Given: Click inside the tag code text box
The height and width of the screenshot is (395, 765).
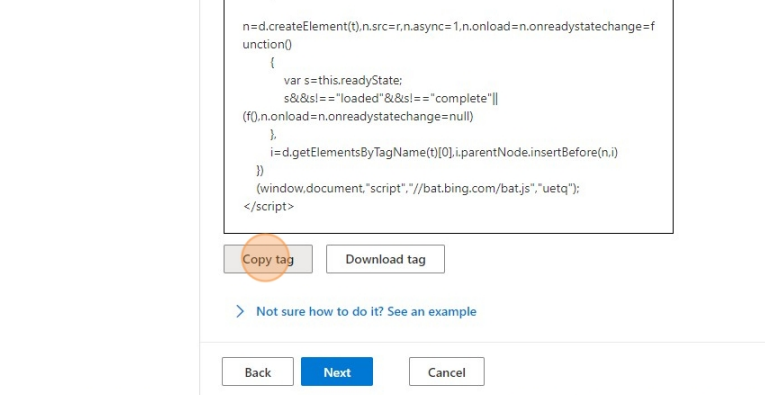Looking at the screenshot, I should click(x=448, y=116).
